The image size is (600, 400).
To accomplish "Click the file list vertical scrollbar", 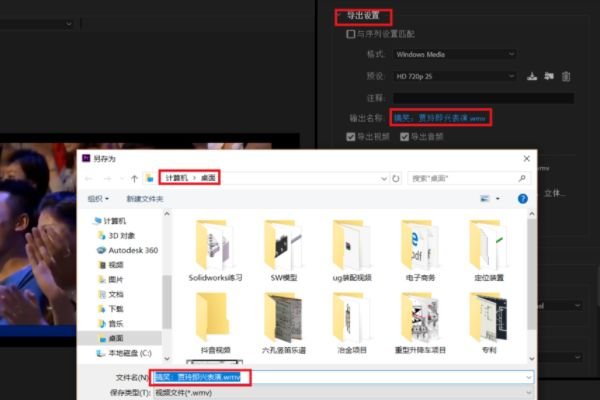I will tap(532, 274).
